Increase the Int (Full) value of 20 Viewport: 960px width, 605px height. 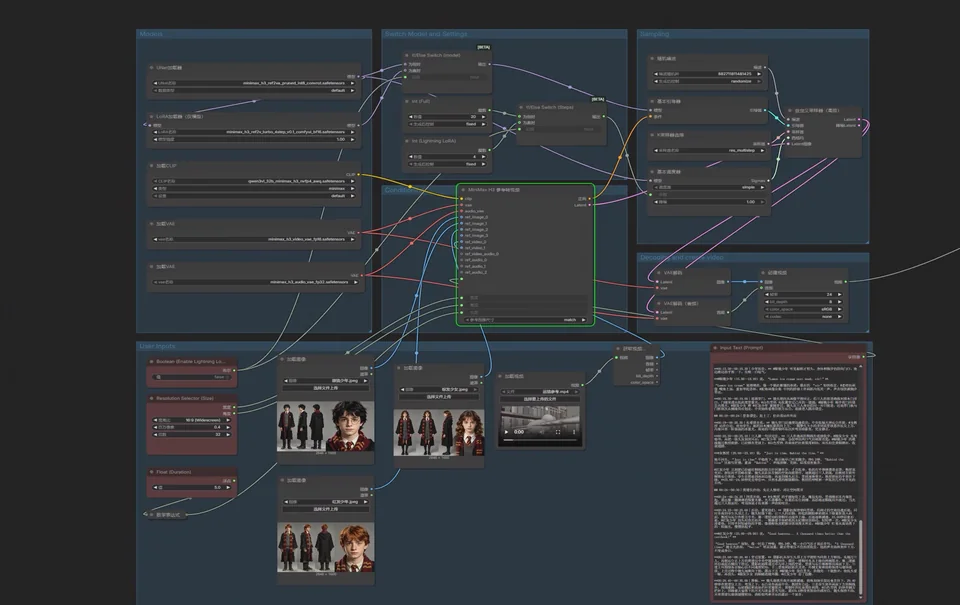(483, 116)
